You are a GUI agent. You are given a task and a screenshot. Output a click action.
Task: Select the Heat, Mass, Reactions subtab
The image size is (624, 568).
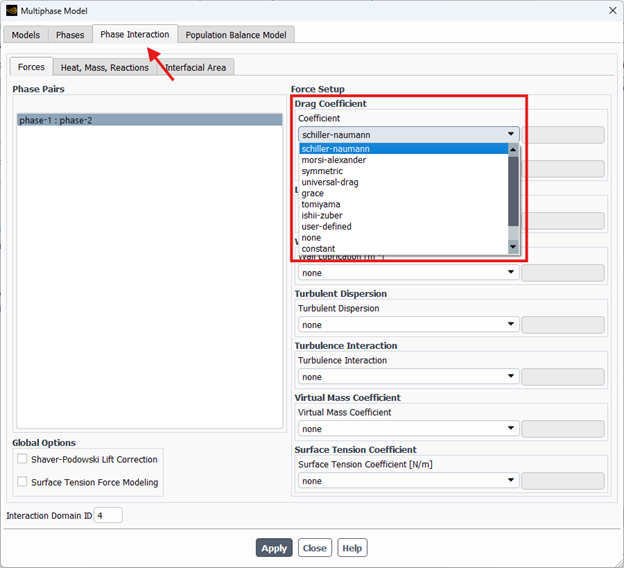104,67
